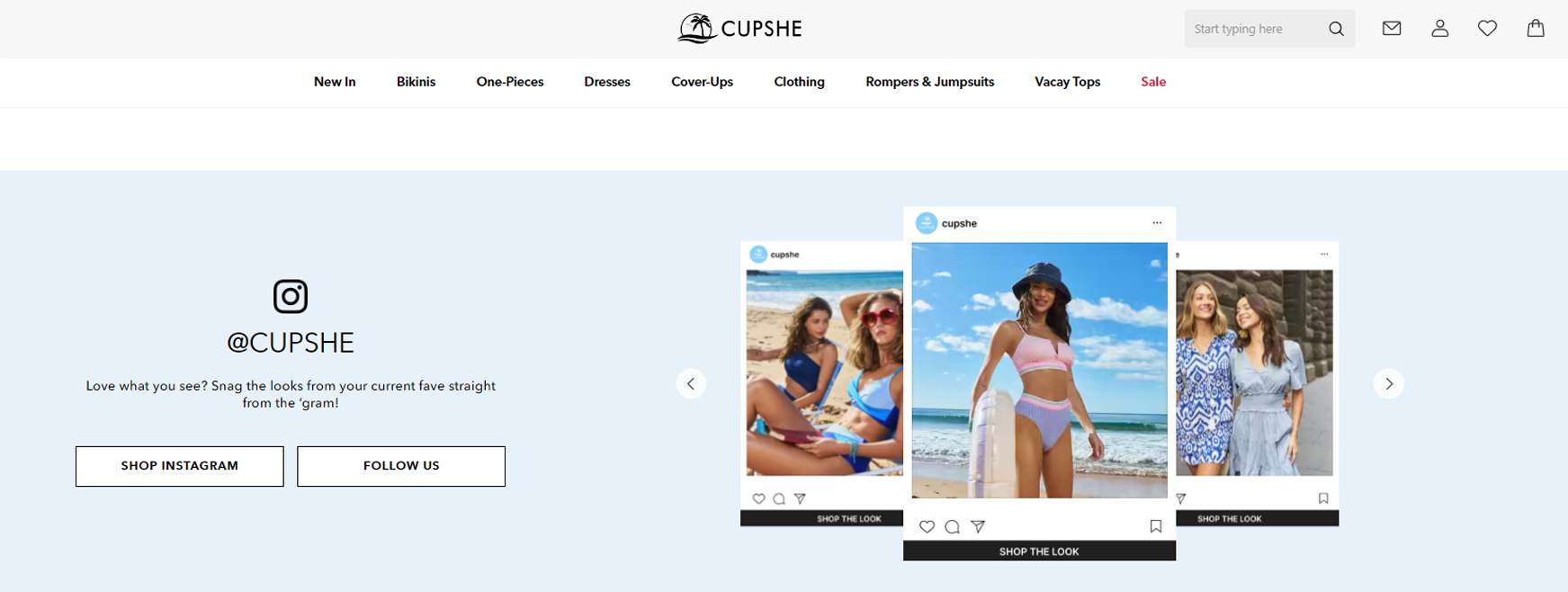Open three-dot menu on center post
Image resolution: width=1568 pixels, height=592 pixels.
click(x=1157, y=223)
